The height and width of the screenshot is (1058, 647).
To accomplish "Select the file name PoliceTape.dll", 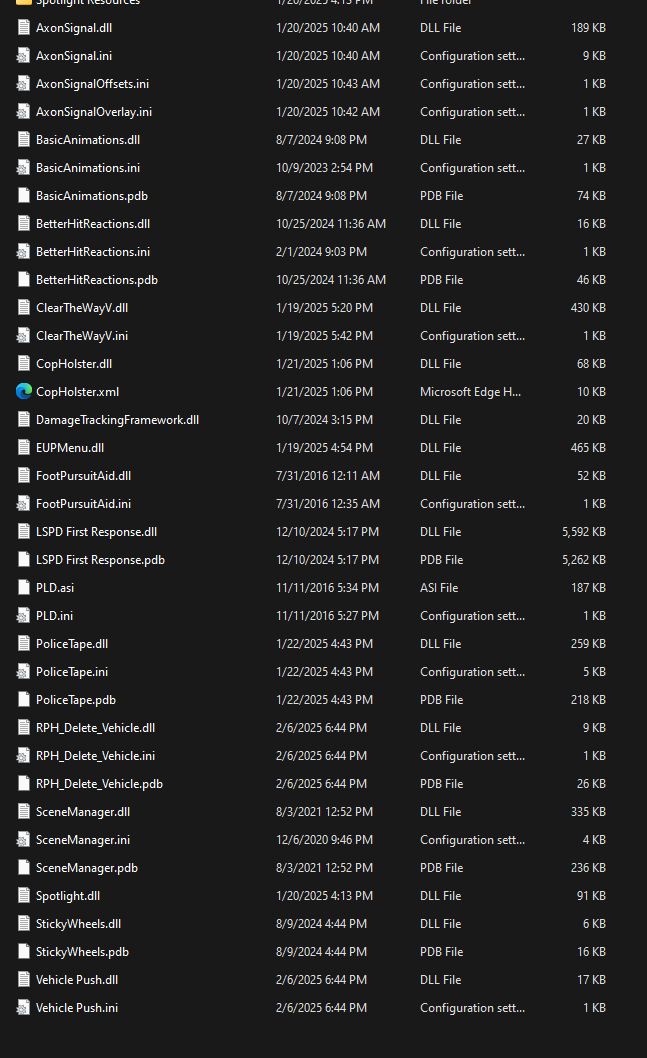I will coord(72,644).
